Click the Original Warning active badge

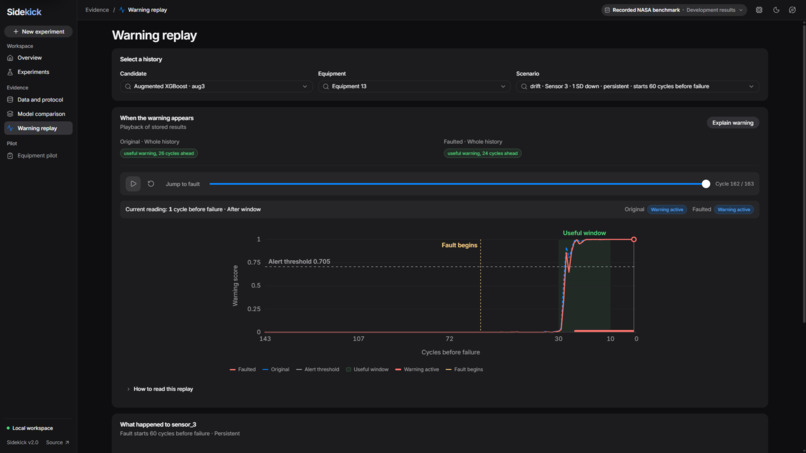(667, 210)
